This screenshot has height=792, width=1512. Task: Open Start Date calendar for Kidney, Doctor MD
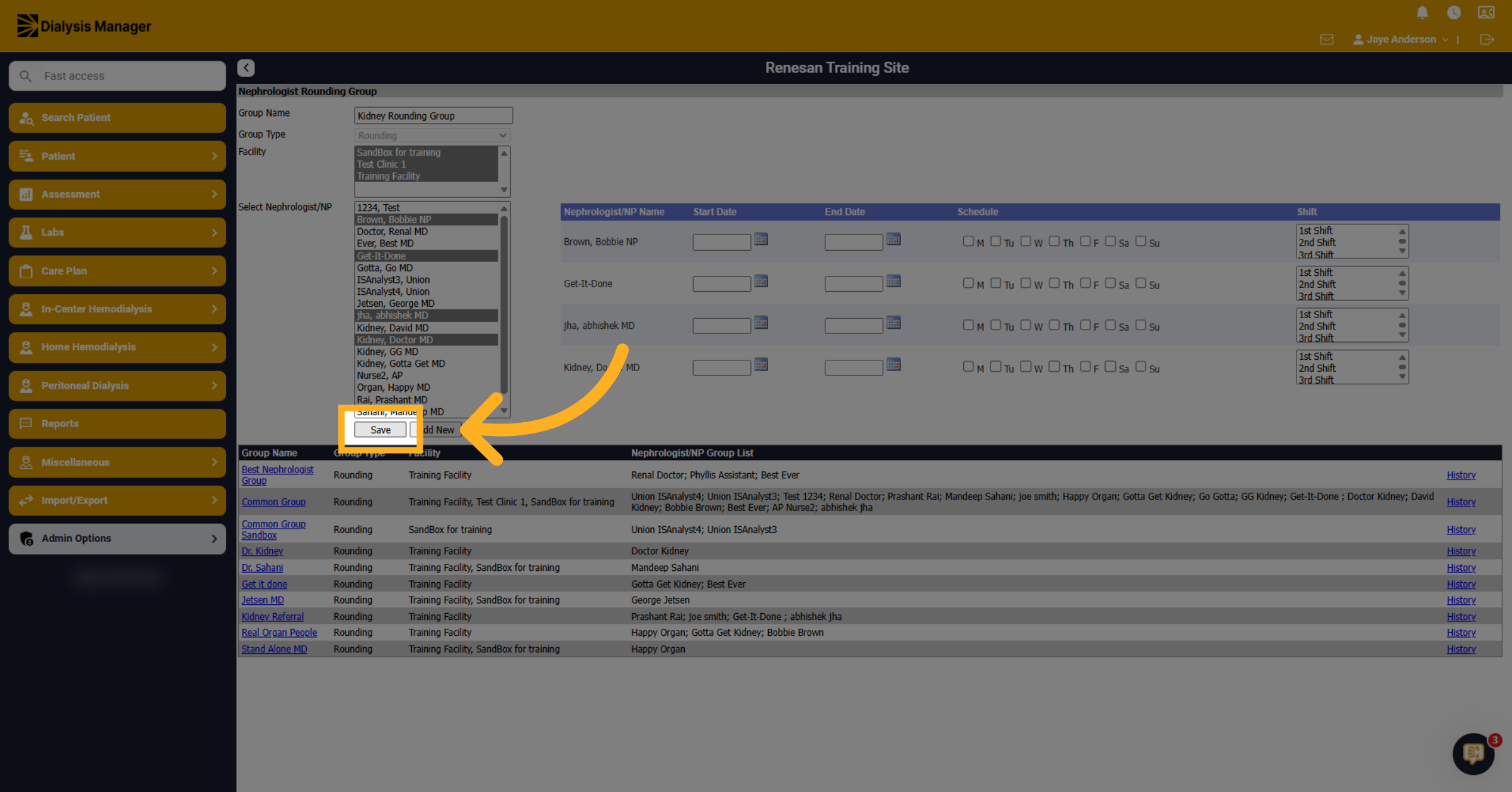761,365
